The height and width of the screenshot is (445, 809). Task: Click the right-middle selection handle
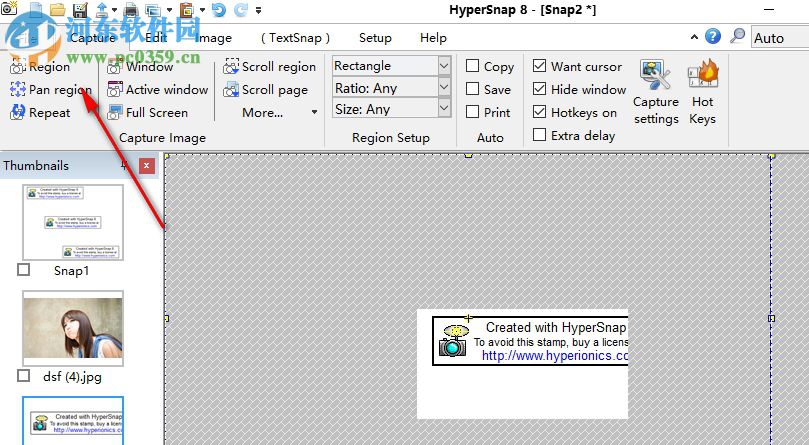(771, 319)
